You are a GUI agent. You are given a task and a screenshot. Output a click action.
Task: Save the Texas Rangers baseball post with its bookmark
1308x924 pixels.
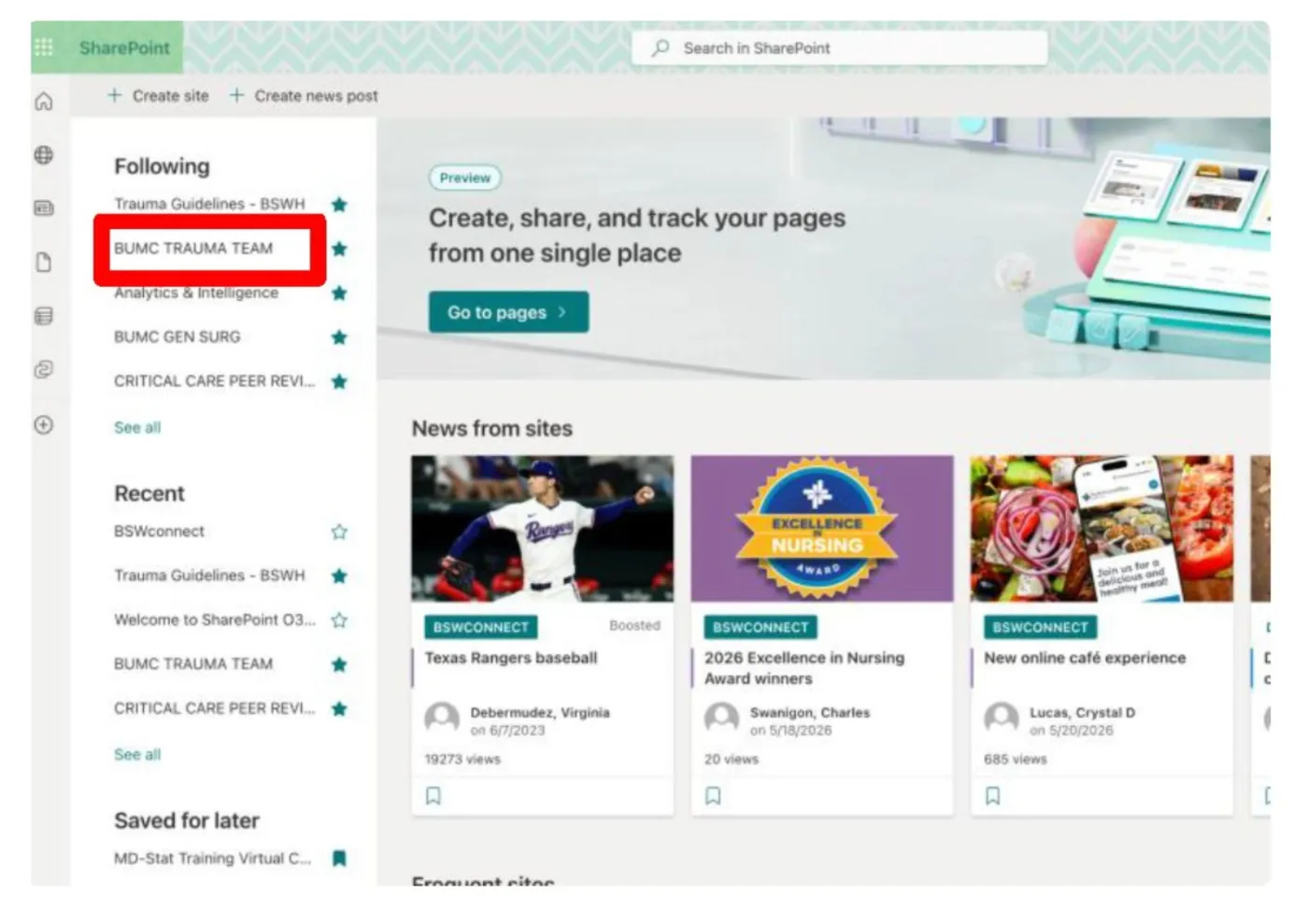pos(434,796)
